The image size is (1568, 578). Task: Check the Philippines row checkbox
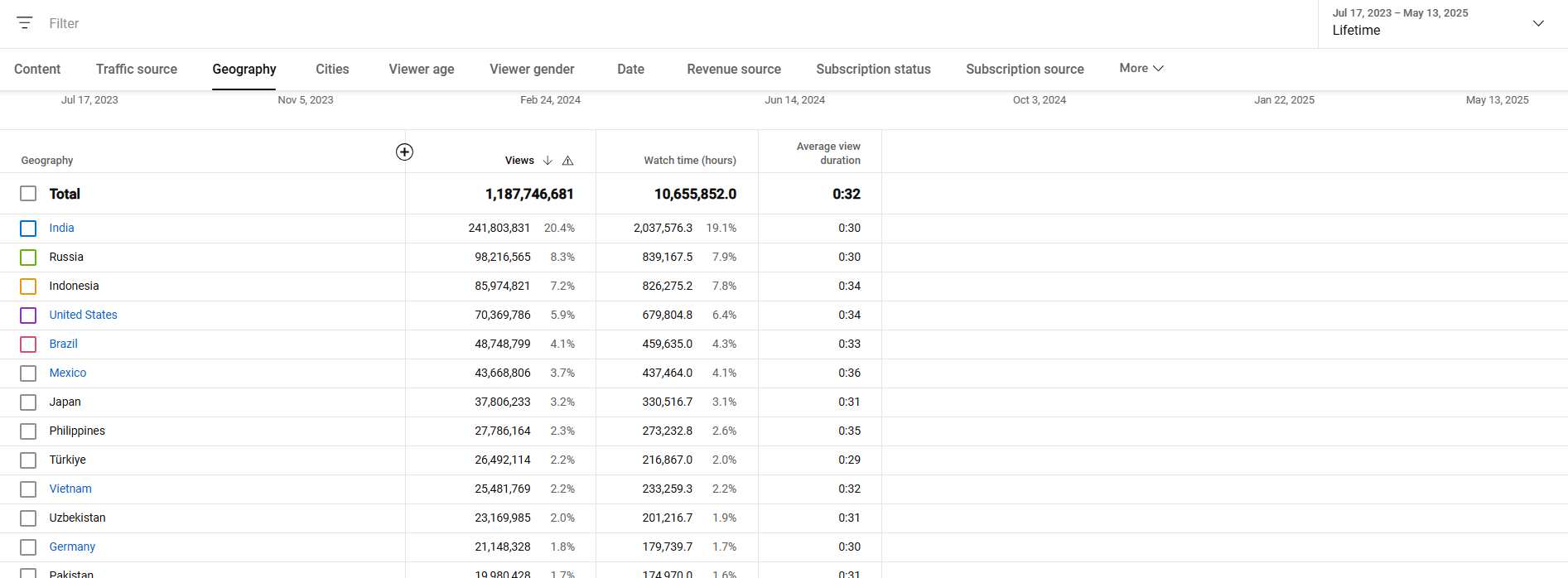(28, 431)
